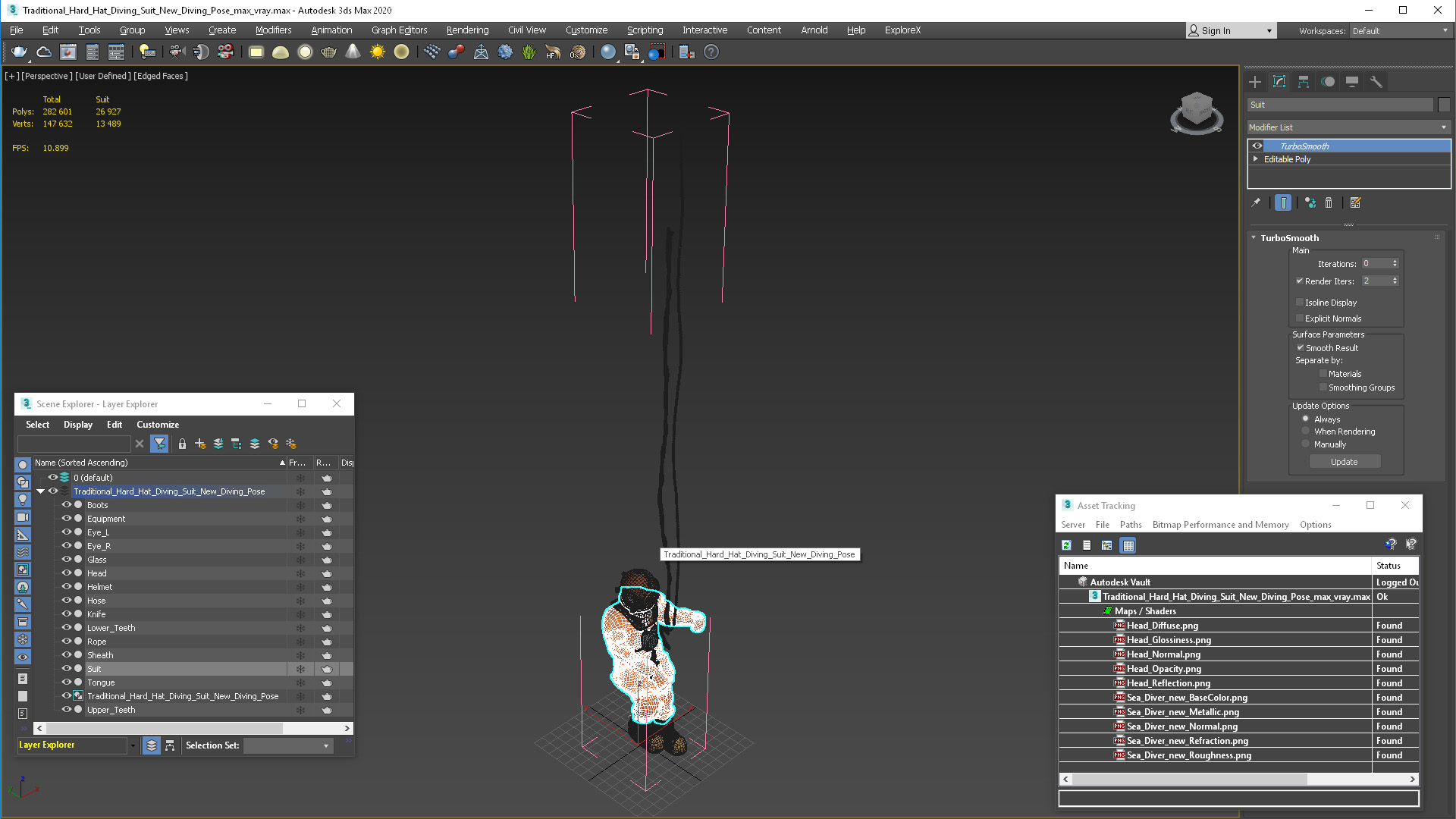Click the dome light half-sphere icon
Viewport: 1456px width, 819px height.
click(x=280, y=52)
